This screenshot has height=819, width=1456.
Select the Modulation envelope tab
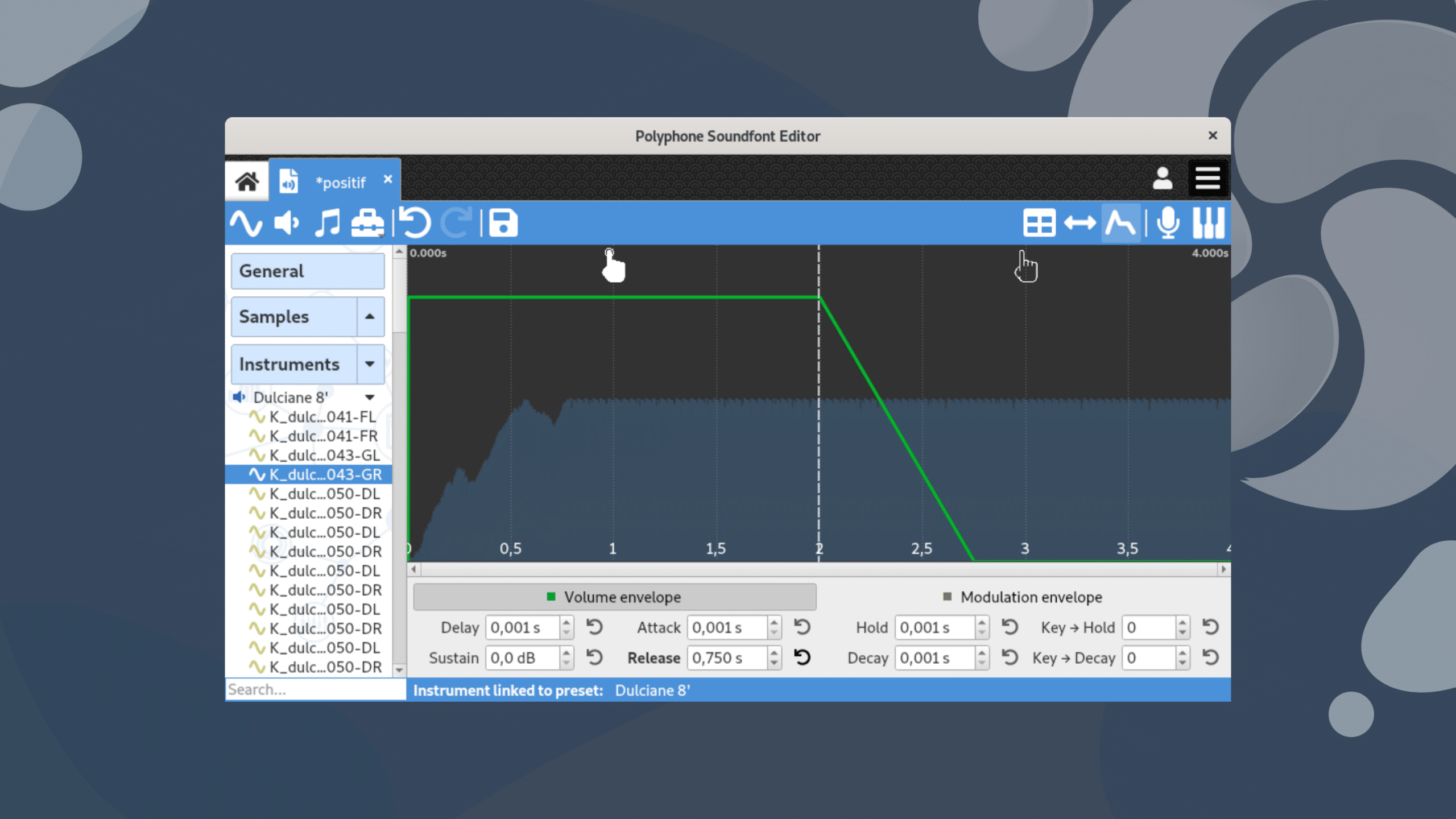[1023, 597]
